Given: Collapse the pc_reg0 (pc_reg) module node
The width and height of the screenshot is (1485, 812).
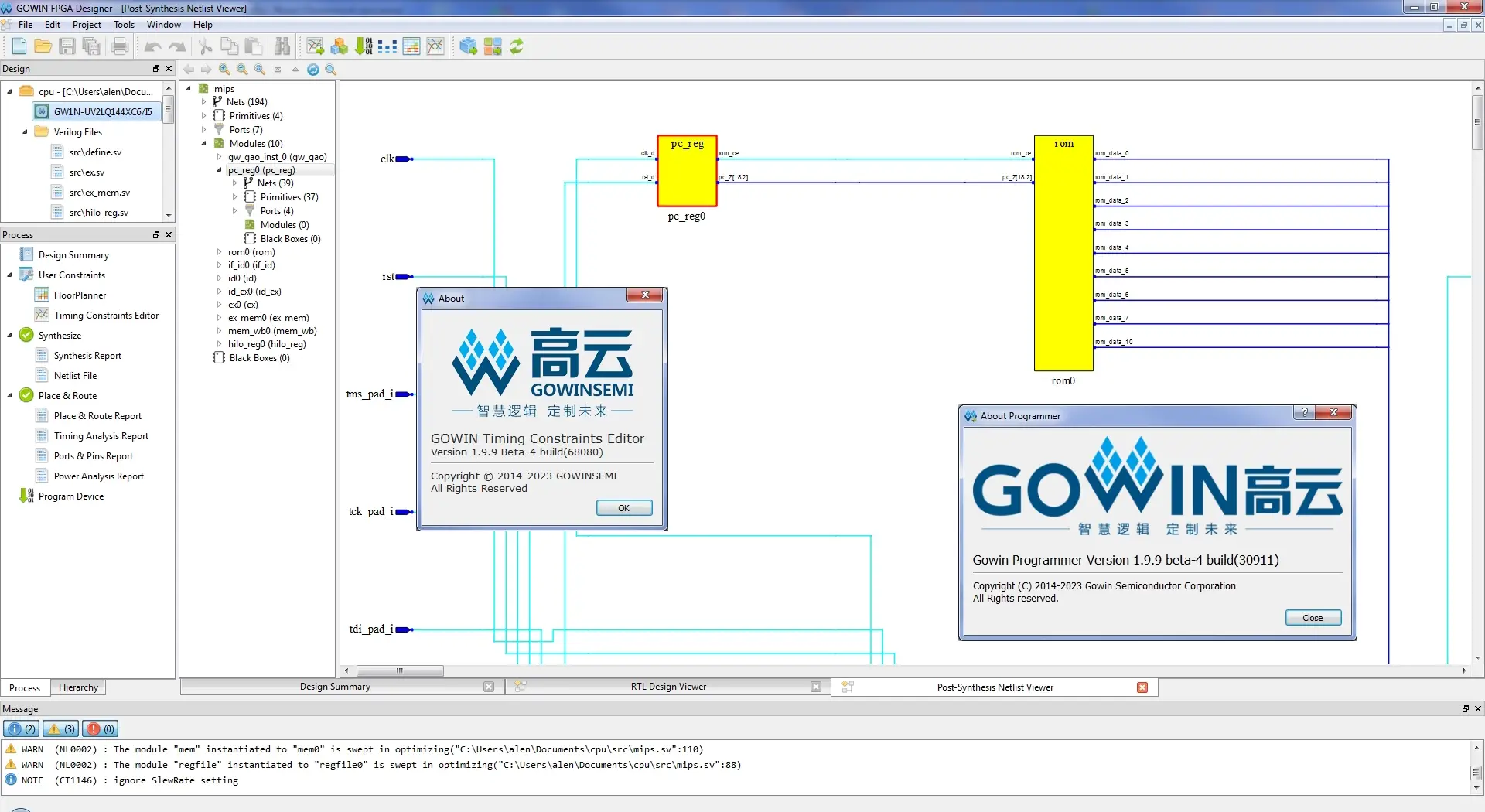Looking at the screenshot, I should click(x=219, y=170).
